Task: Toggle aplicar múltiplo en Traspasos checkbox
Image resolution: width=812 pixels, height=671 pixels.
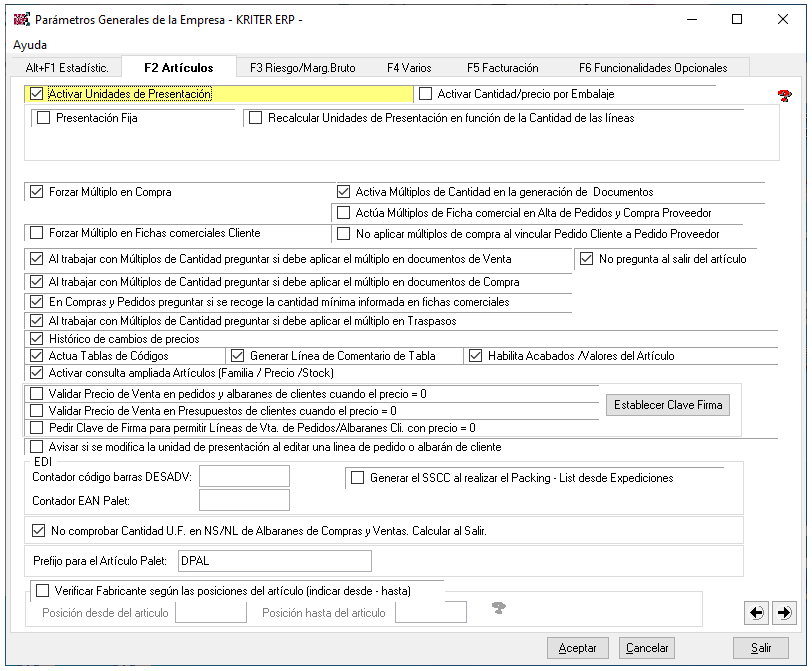Action: tap(36, 321)
